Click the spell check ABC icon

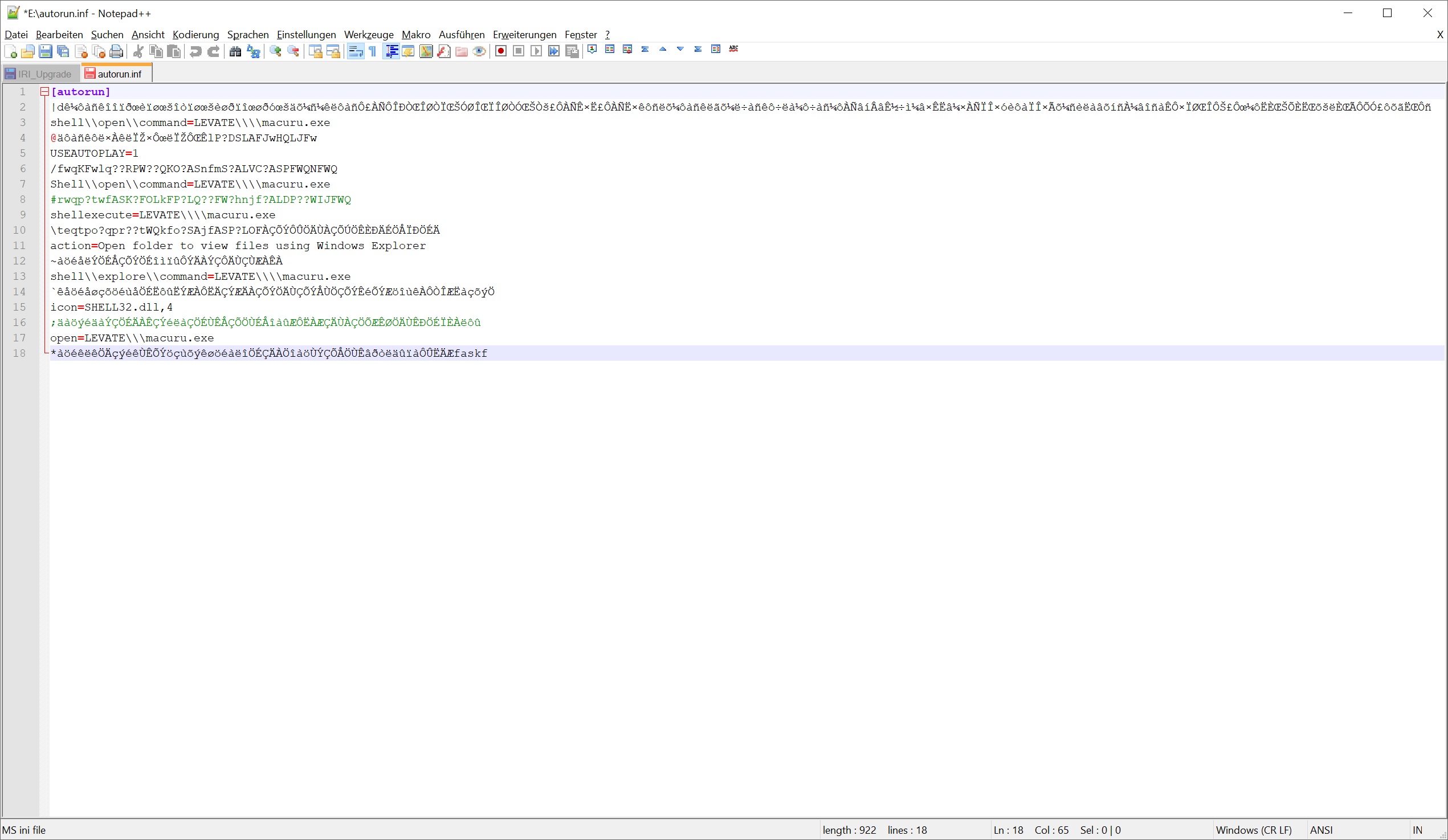tap(733, 50)
